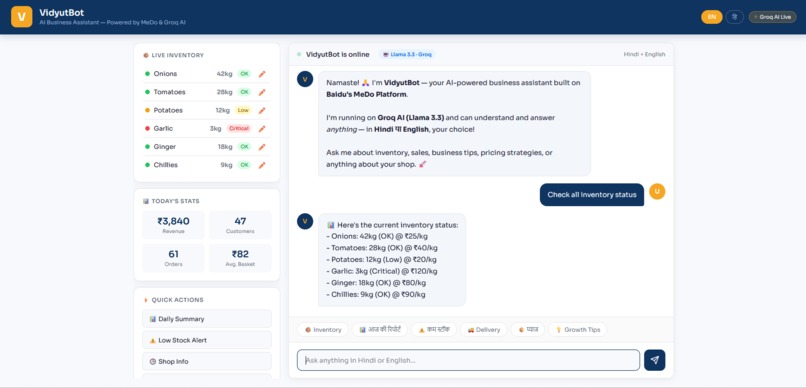Viewport: 806px width, 388px height.
Task: Switch language to EN
Action: point(711,17)
